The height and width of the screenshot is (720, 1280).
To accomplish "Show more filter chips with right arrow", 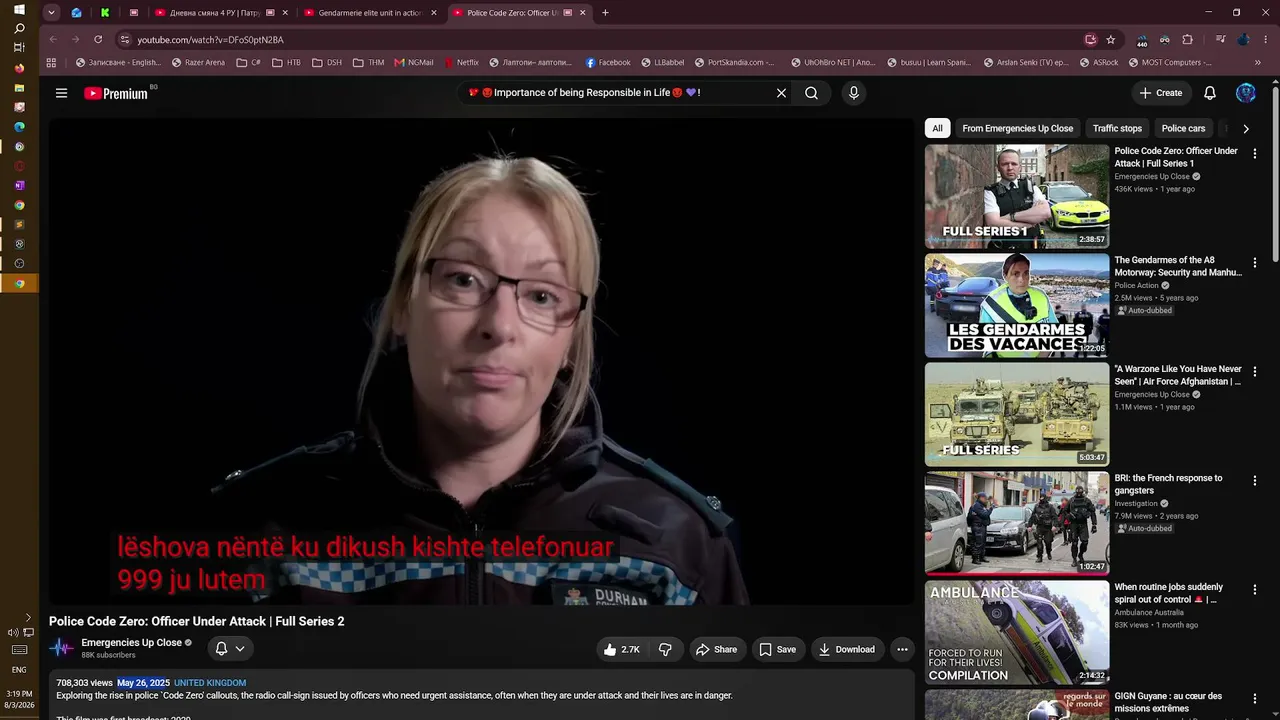I will [1245, 128].
